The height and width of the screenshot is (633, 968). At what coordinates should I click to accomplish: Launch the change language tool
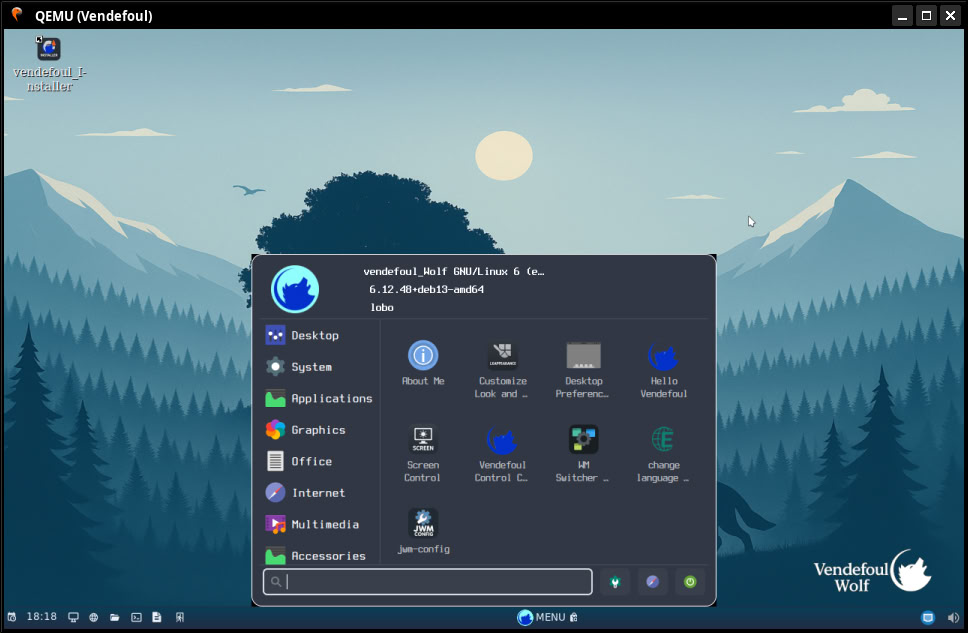[x=664, y=453]
